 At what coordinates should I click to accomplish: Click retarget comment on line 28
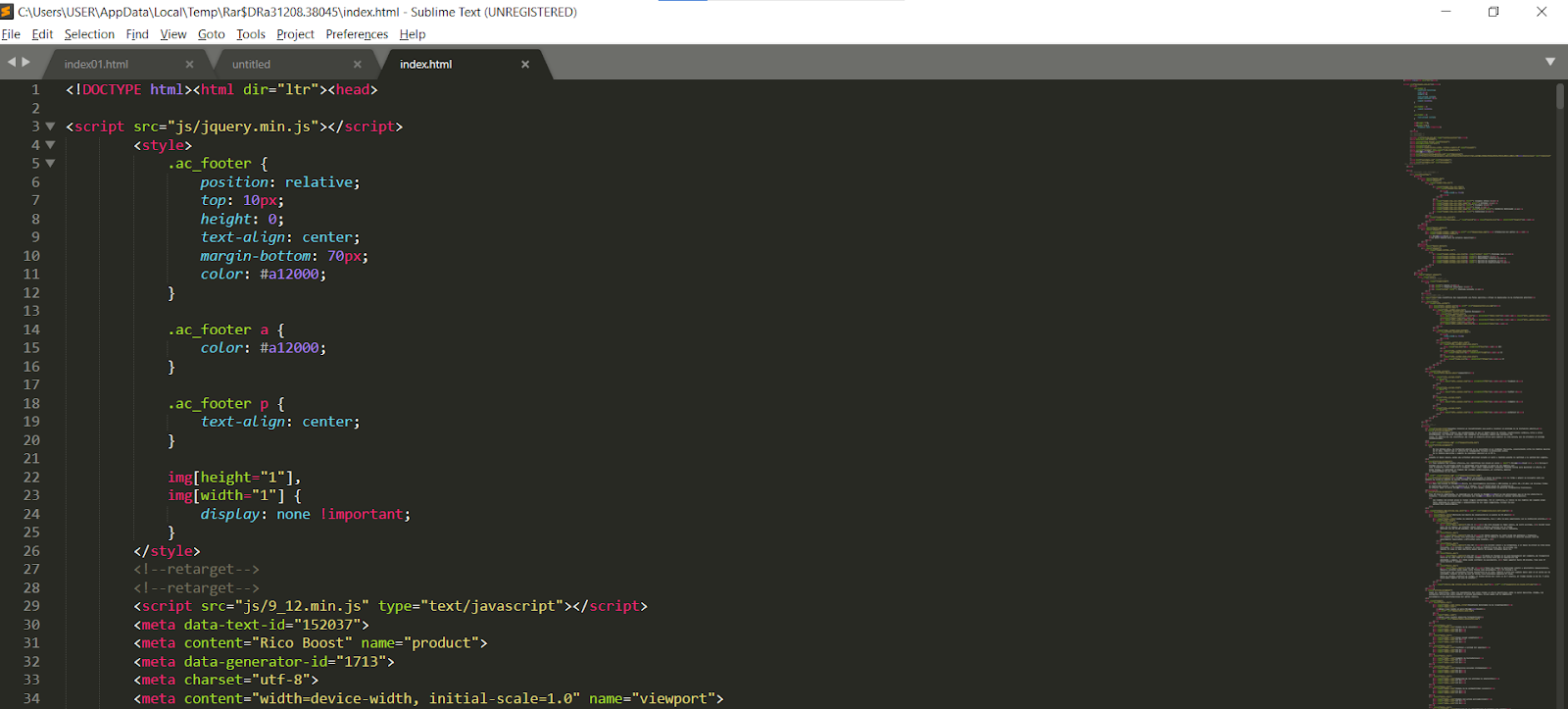point(196,587)
